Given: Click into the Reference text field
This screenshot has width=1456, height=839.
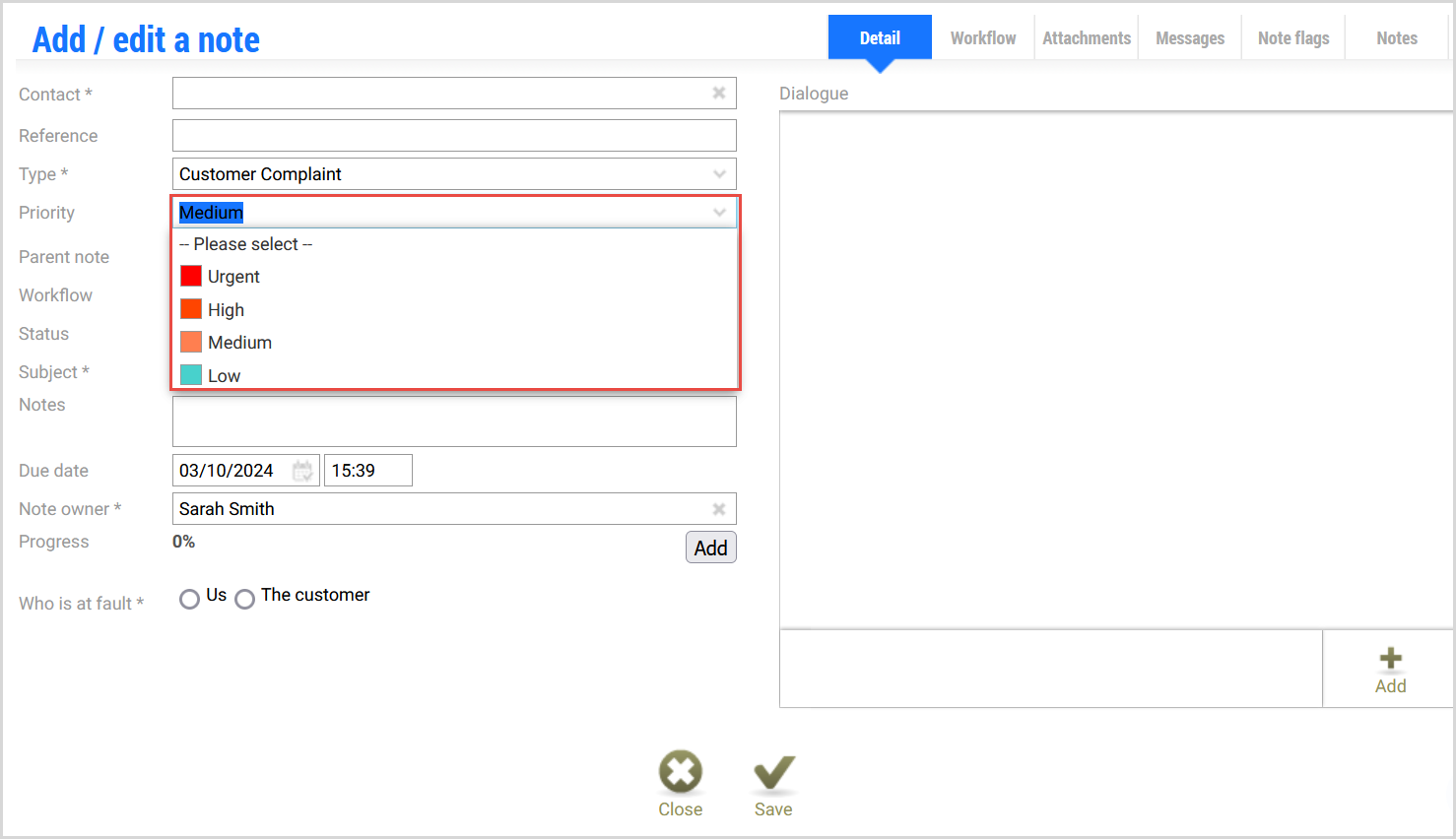Looking at the screenshot, I should click(454, 135).
